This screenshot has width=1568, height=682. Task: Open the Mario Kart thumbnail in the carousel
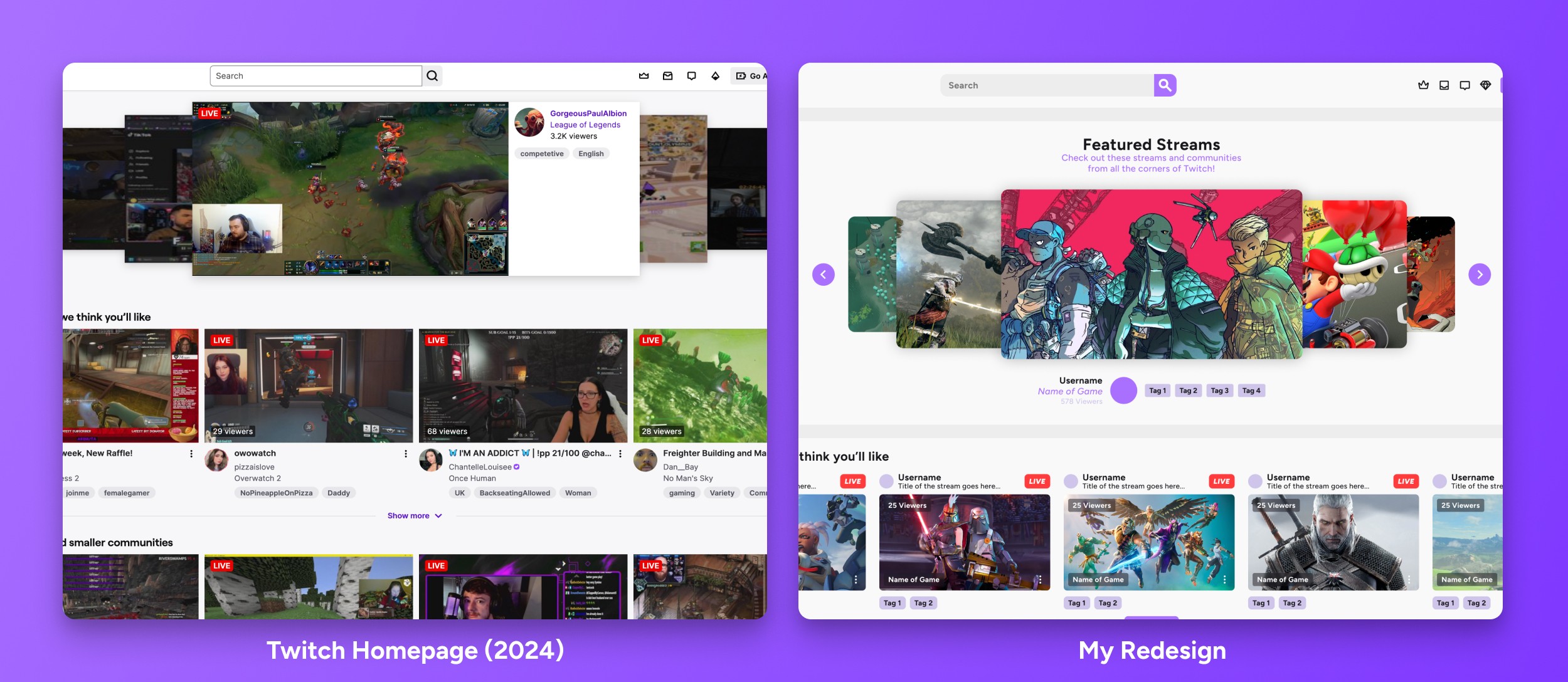tap(1354, 275)
